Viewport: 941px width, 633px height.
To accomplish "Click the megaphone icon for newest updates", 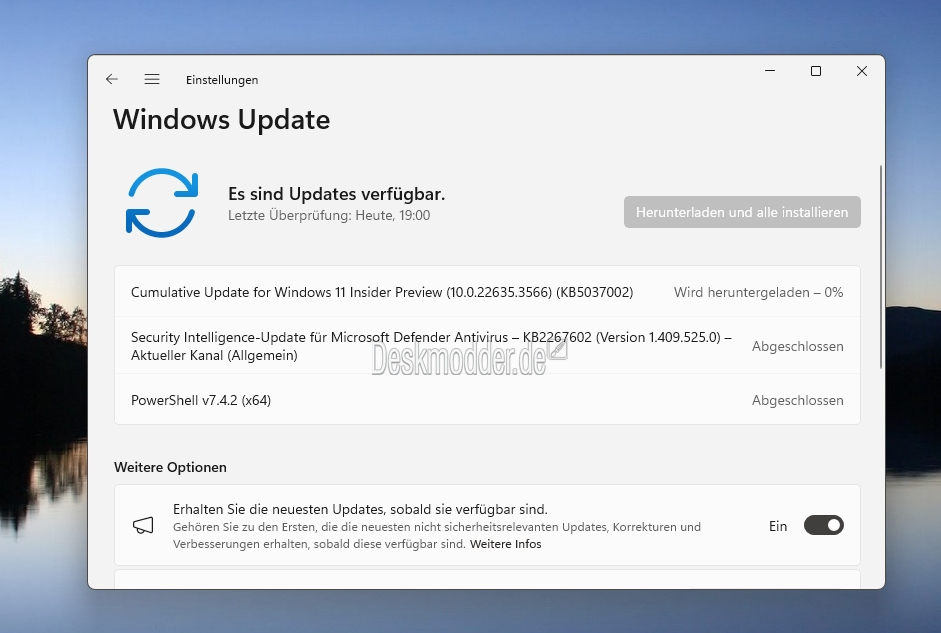I will coord(143,526).
